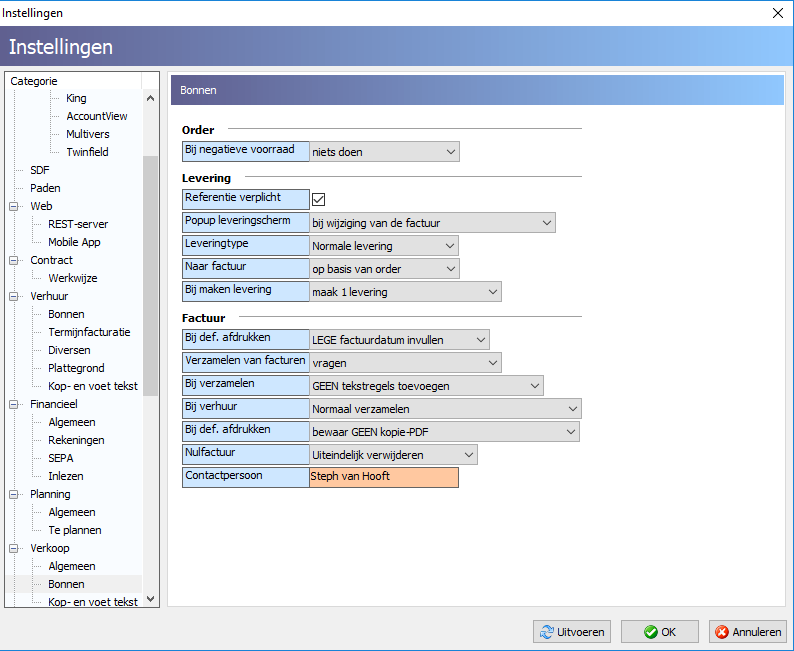The width and height of the screenshot is (794, 651).
Task: Select Termijnfacturatie under Verhuur
Action: [x=89, y=332]
